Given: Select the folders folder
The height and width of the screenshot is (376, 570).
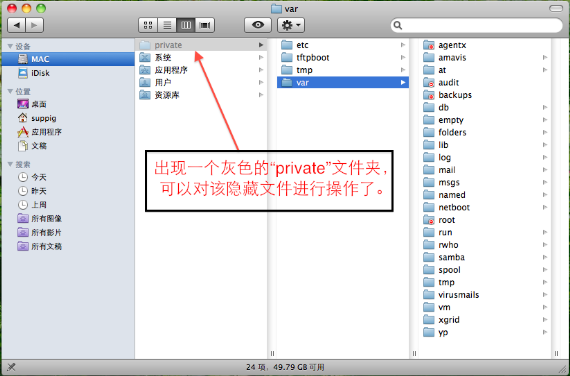Looking at the screenshot, I should coord(485,132).
